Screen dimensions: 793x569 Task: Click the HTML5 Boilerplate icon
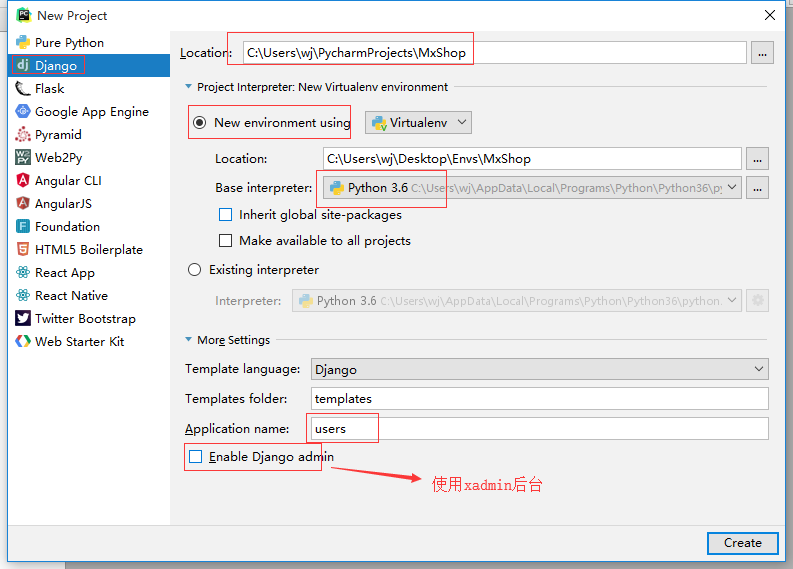23,249
